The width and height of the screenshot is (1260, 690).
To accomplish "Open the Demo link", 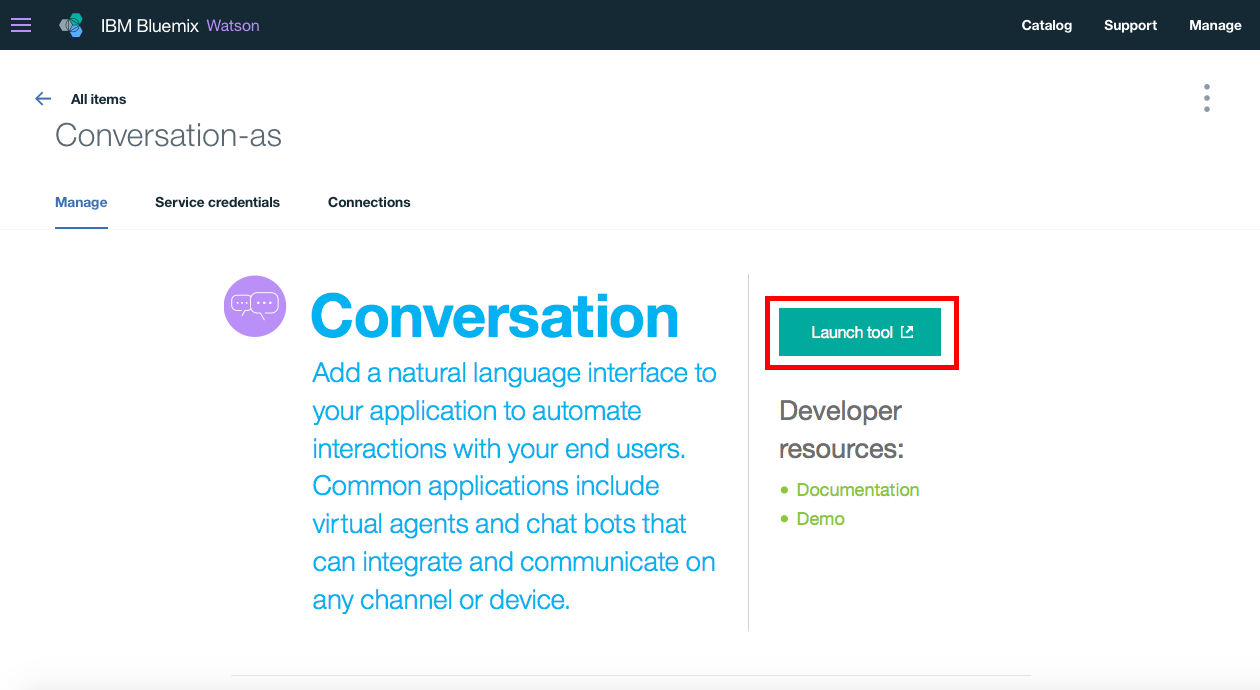I will coord(821,519).
